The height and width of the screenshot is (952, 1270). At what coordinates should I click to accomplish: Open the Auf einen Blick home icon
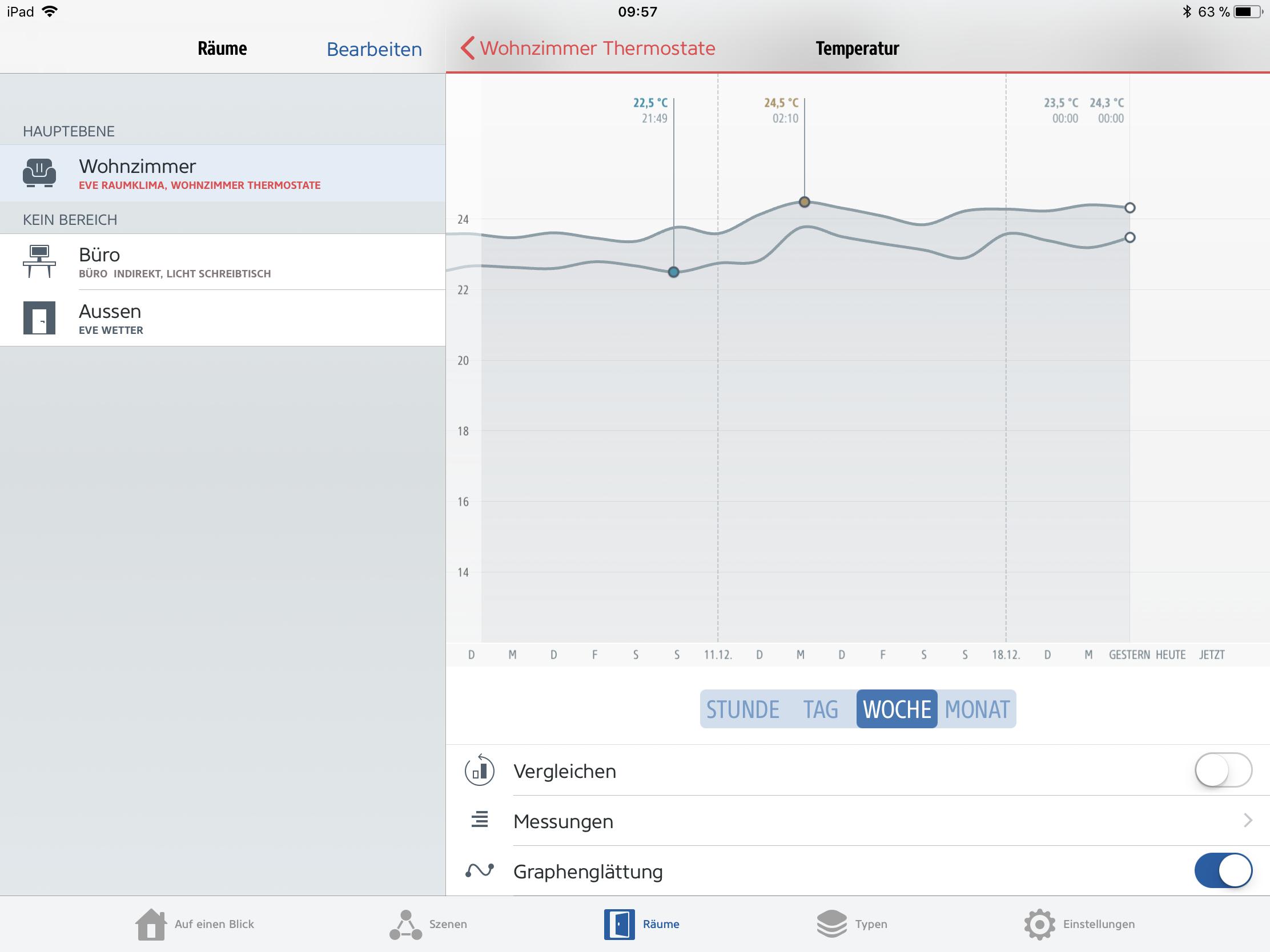(x=151, y=924)
